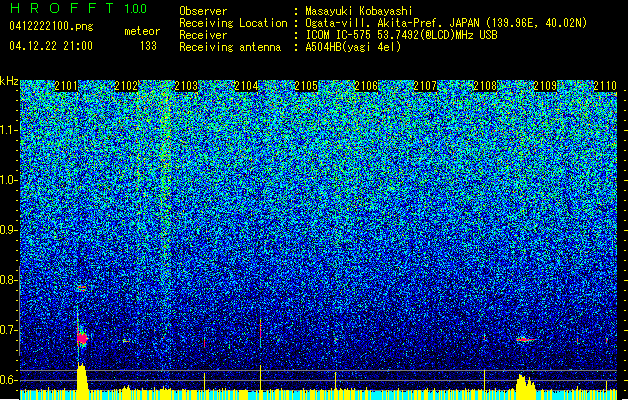Click the 2106 time marker
Viewport: 629px width, 400px height.
pyautogui.click(x=366, y=86)
